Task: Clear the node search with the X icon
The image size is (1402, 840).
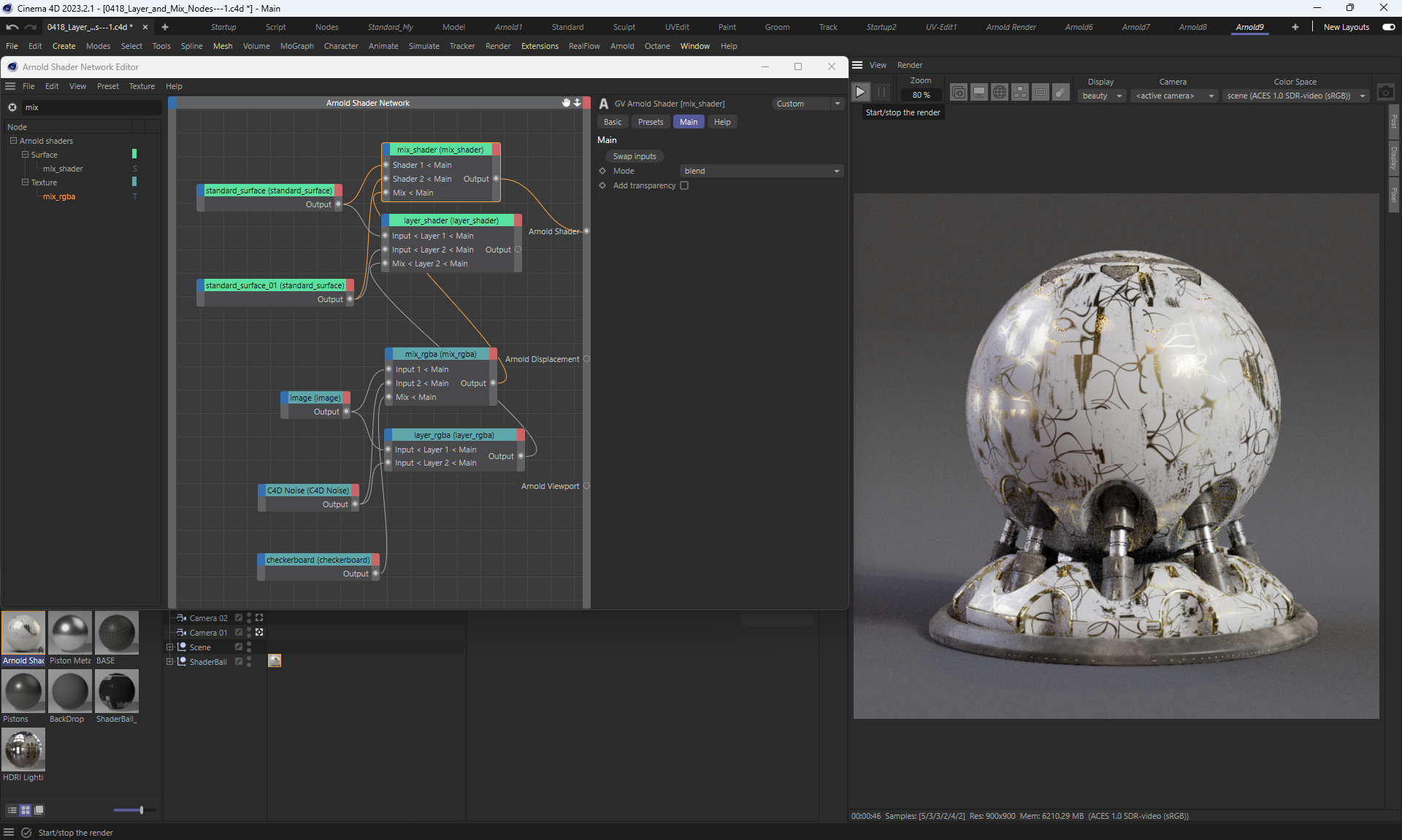Action: pos(12,107)
